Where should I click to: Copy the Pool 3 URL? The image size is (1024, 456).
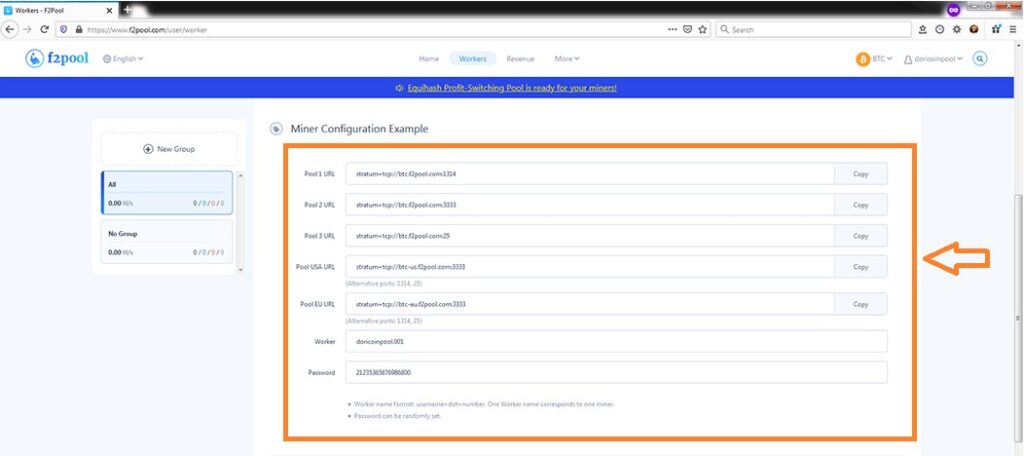click(860, 236)
